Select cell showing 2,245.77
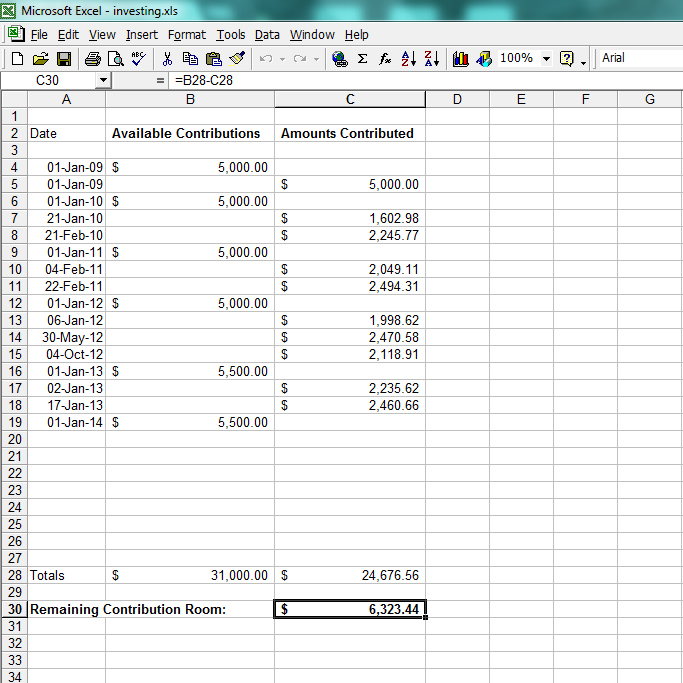The width and height of the screenshot is (683, 683). 350,235
